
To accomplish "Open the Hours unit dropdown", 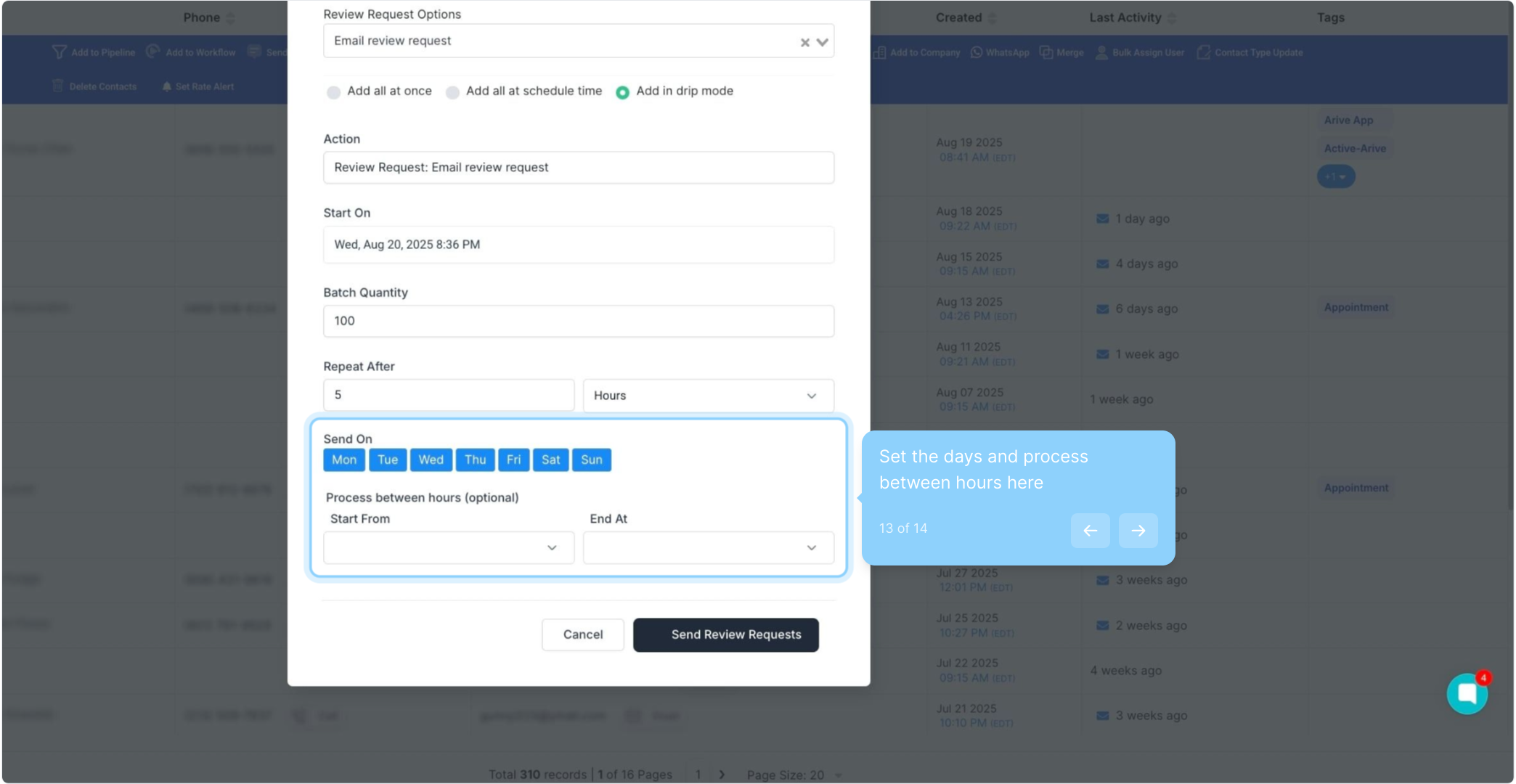I will pyautogui.click(x=708, y=396).
